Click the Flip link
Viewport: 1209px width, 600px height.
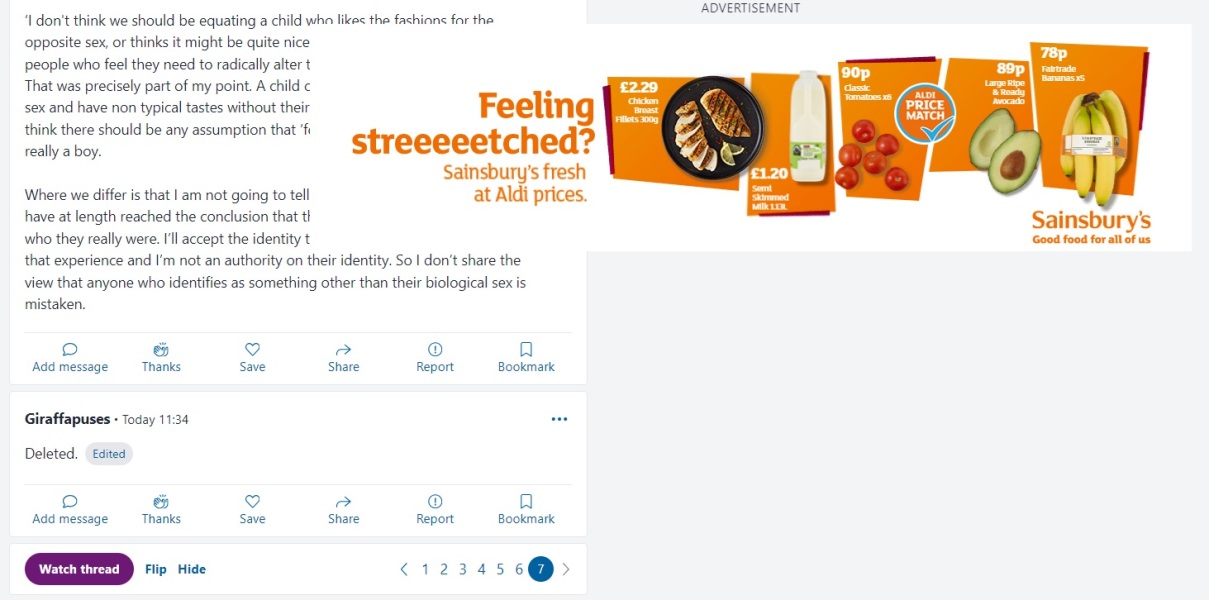pyautogui.click(x=156, y=568)
